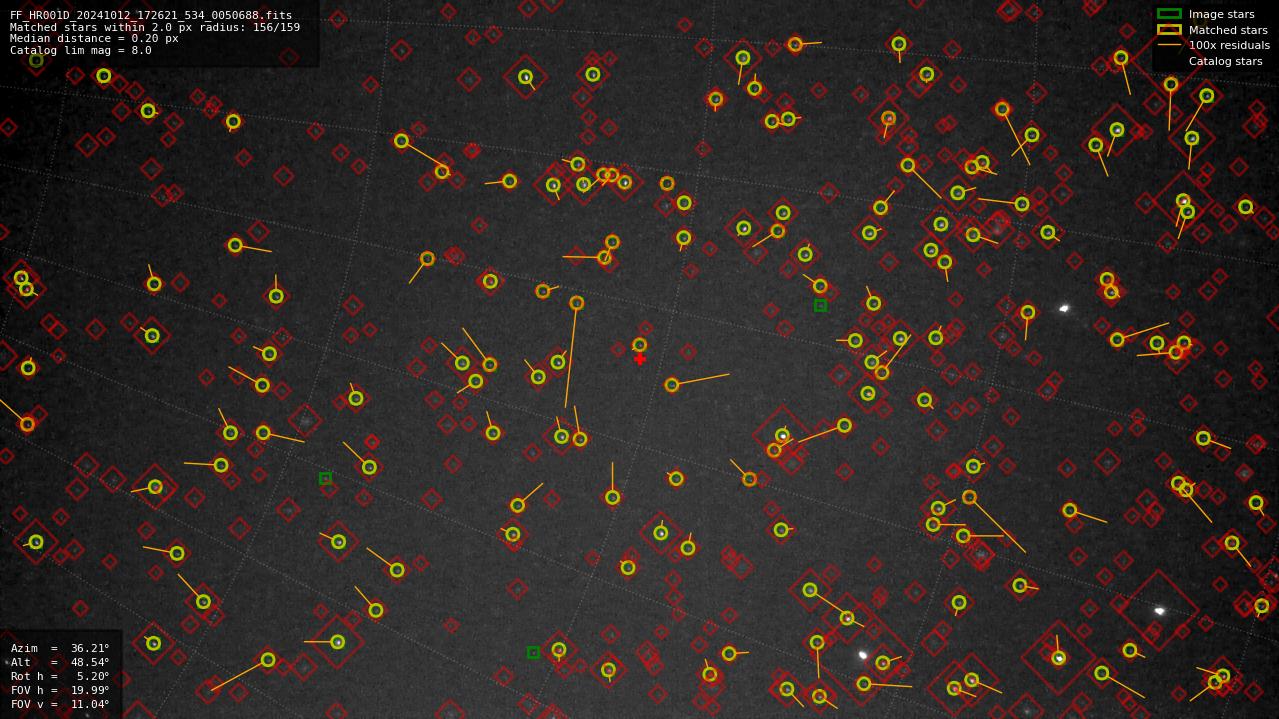This screenshot has height=719, width=1279.
Task: Click the orange 100x residuals legend line
Action: point(1169,45)
